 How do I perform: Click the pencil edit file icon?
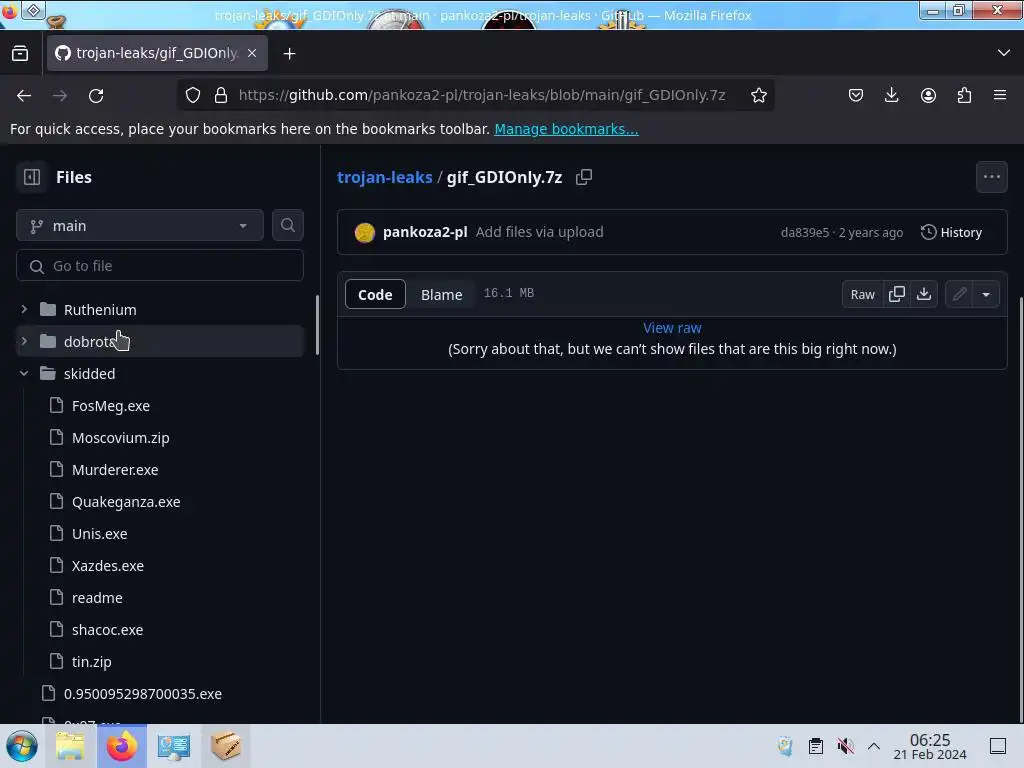coord(959,294)
